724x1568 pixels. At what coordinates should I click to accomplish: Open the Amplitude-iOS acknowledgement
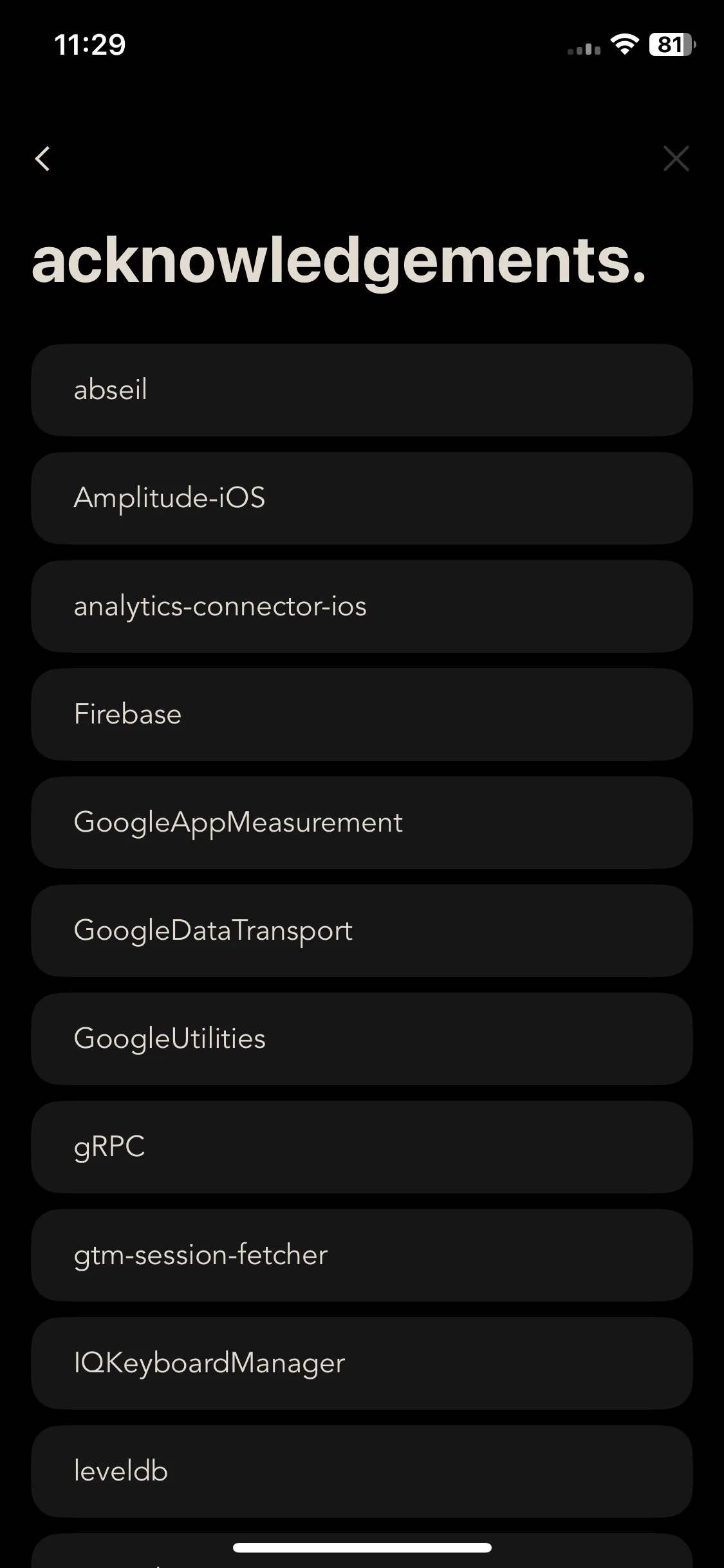coord(362,498)
